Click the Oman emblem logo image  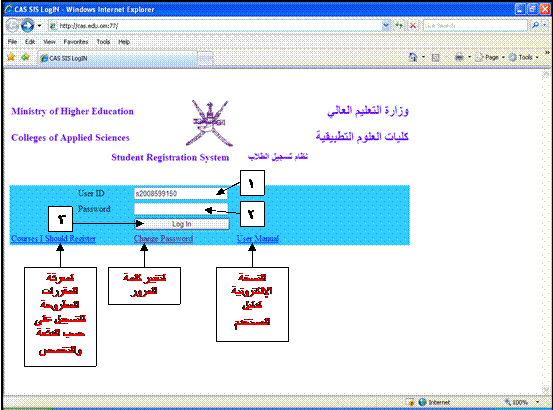(209, 123)
